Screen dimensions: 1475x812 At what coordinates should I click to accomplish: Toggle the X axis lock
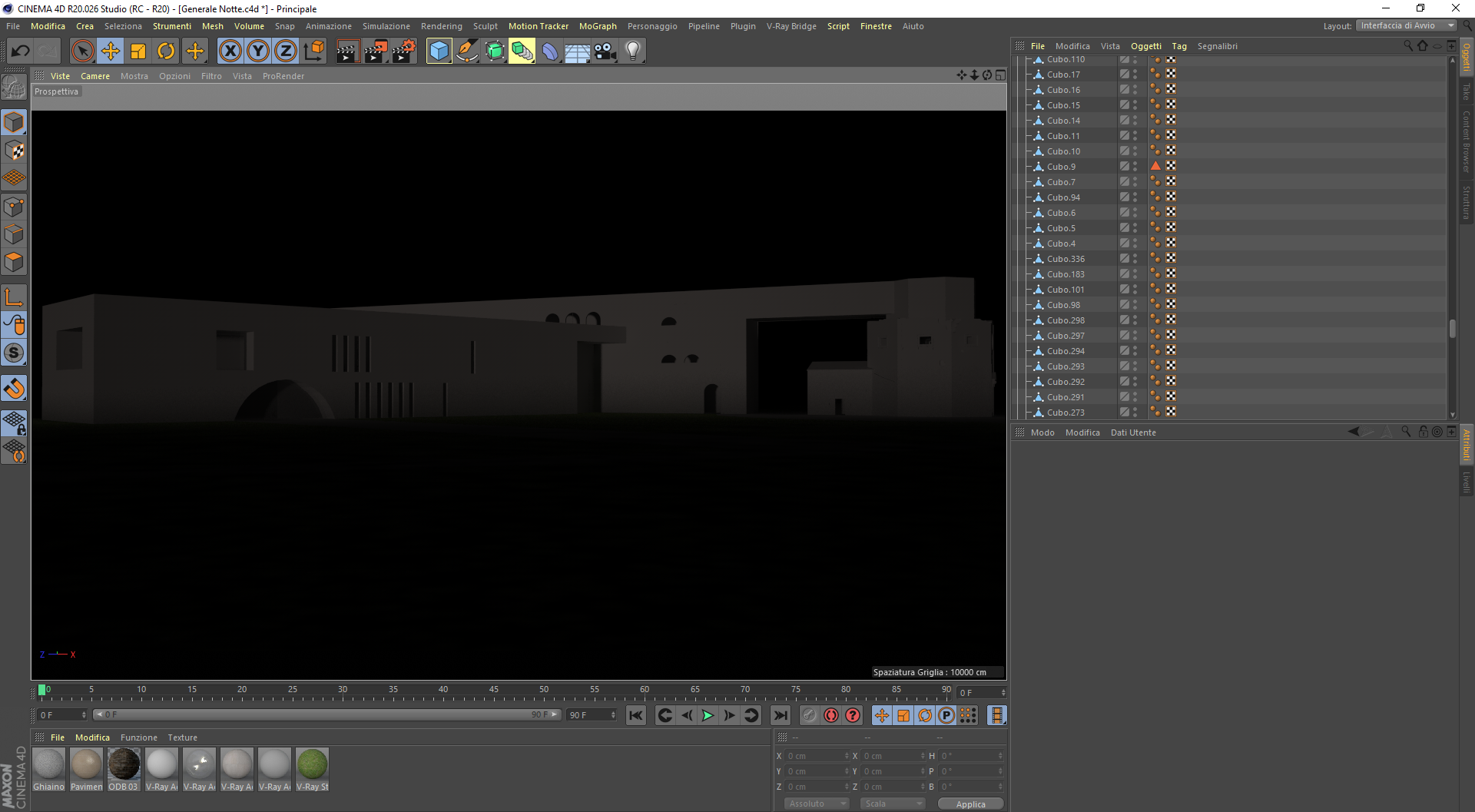tap(230, 51)
